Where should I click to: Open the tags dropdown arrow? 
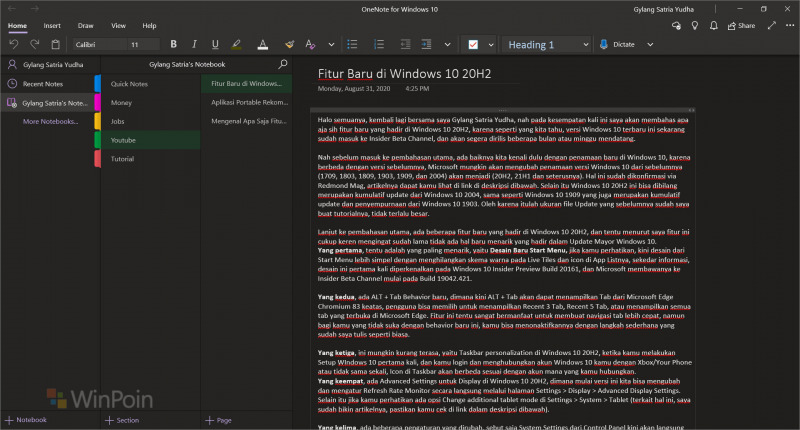pos(491,44)
